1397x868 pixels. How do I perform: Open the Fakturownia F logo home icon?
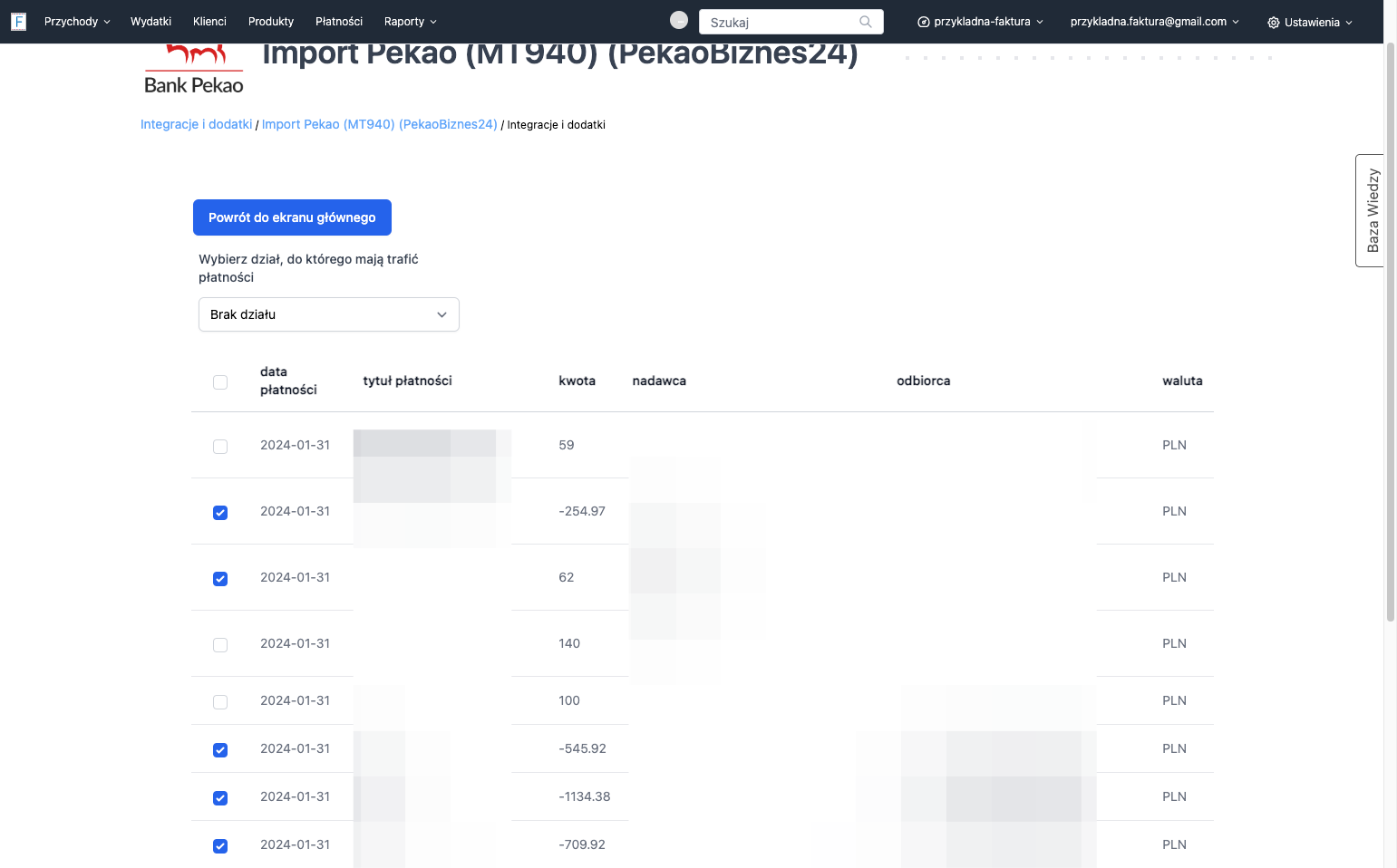(18, 21)
